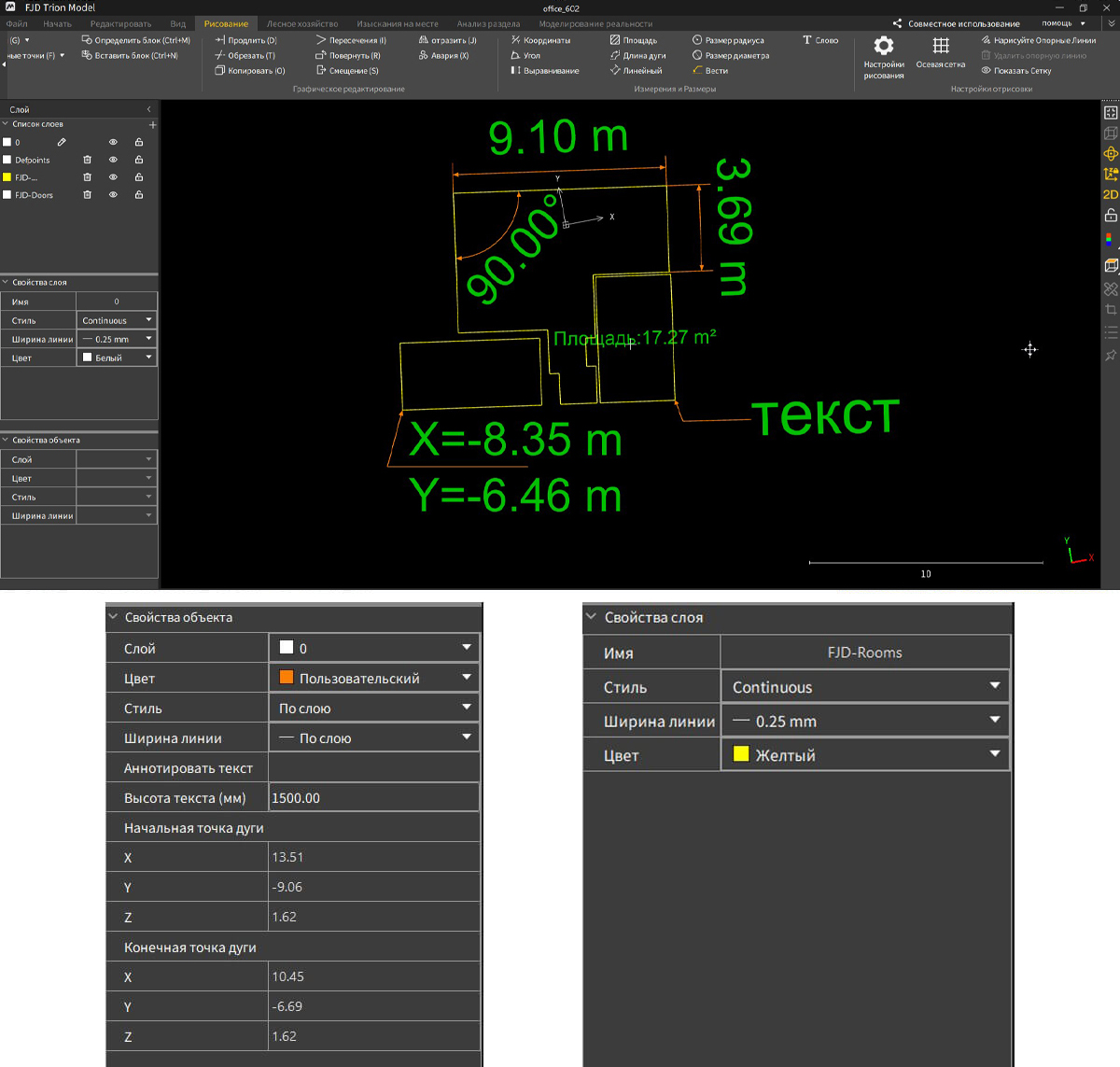This screenshot has width=1120, height=1067.
Task: Open the Цвет Белый color dropdown
Action: pyautogui.click(x=117, y=358)
